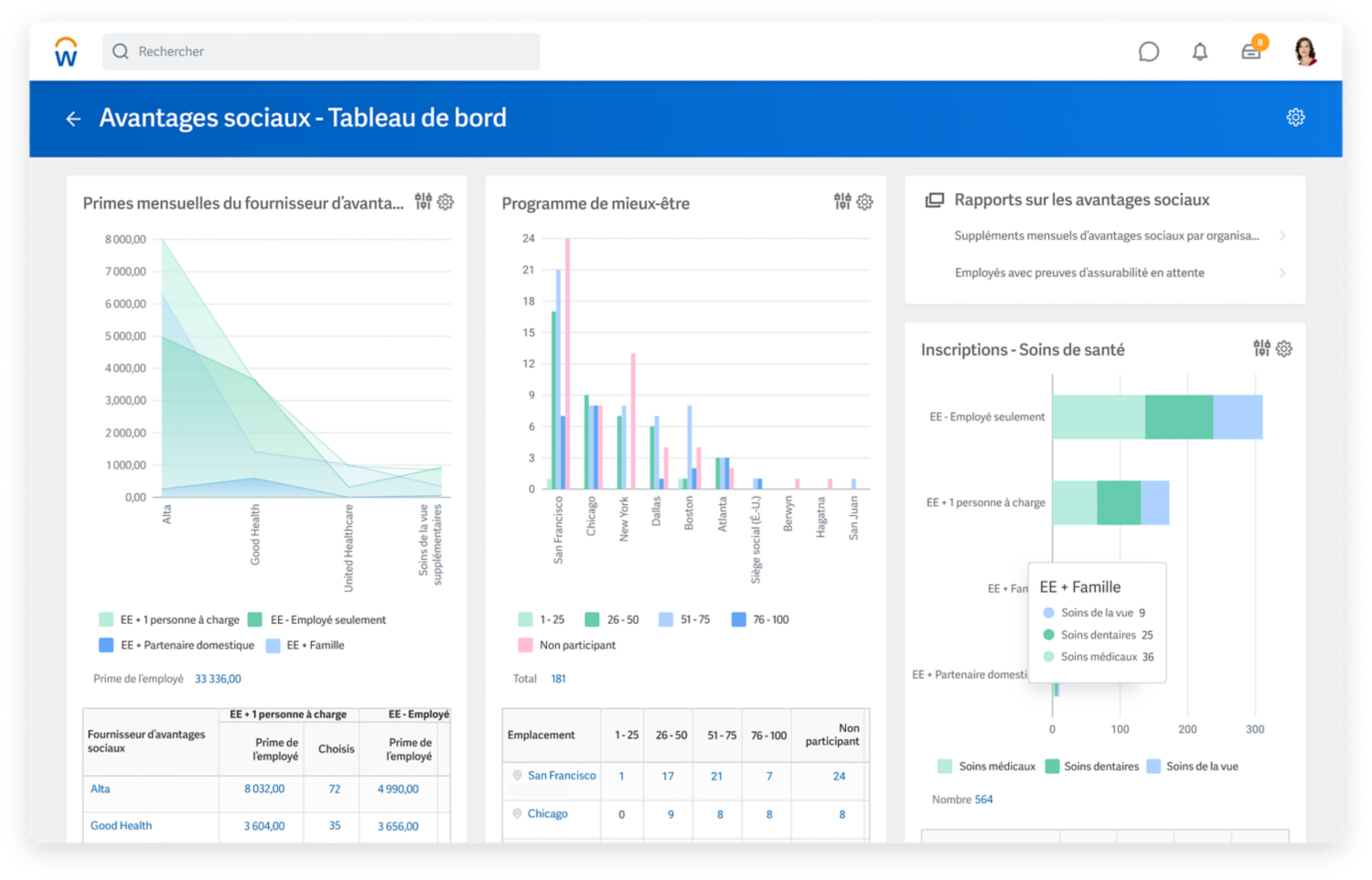The image size is (1372, 880).
Task: Open Employés avec preuves d'assurabilité en attente
Action: coord(1079,273)
